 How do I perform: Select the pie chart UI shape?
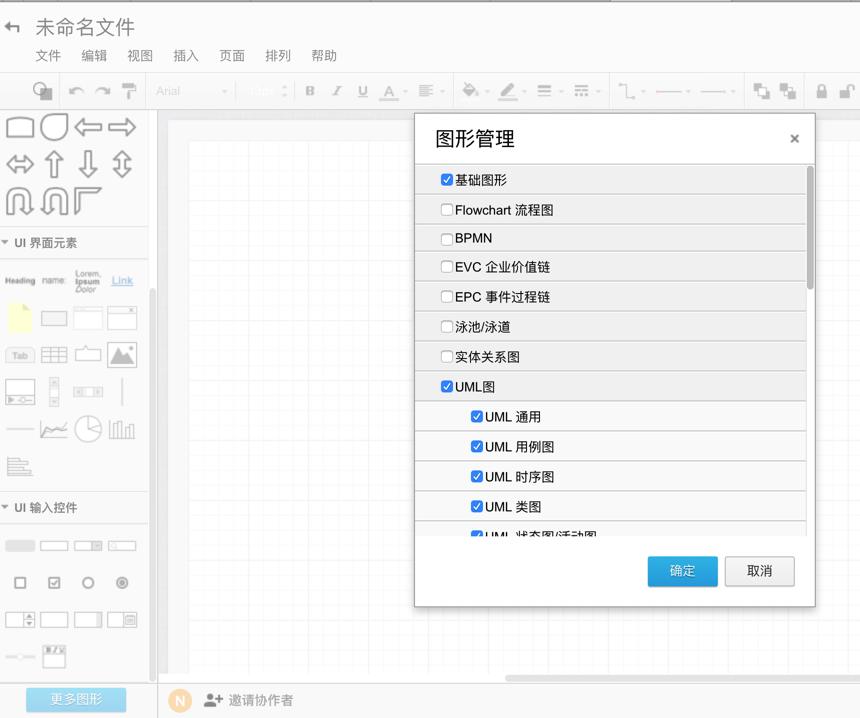pyautogui.click(x=88, y=428)
